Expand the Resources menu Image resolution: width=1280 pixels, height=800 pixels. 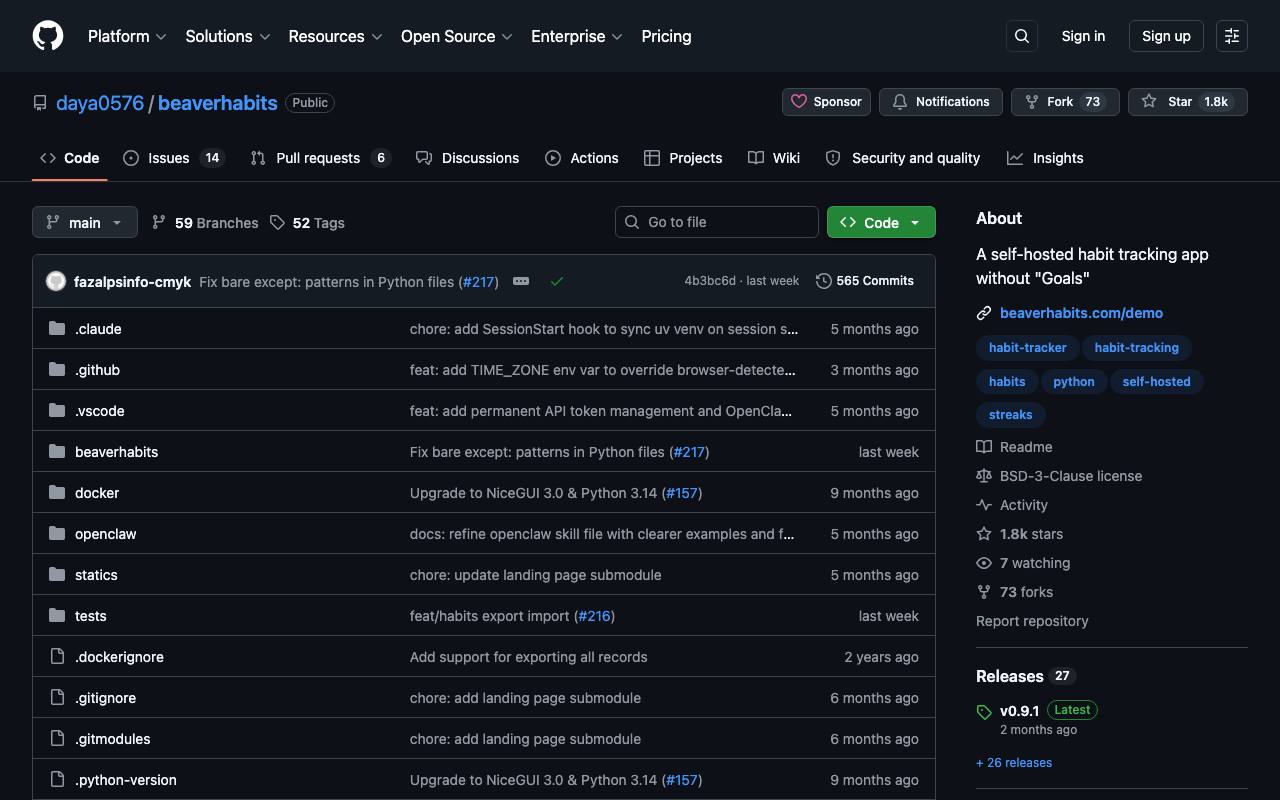[x=335, y=36]
